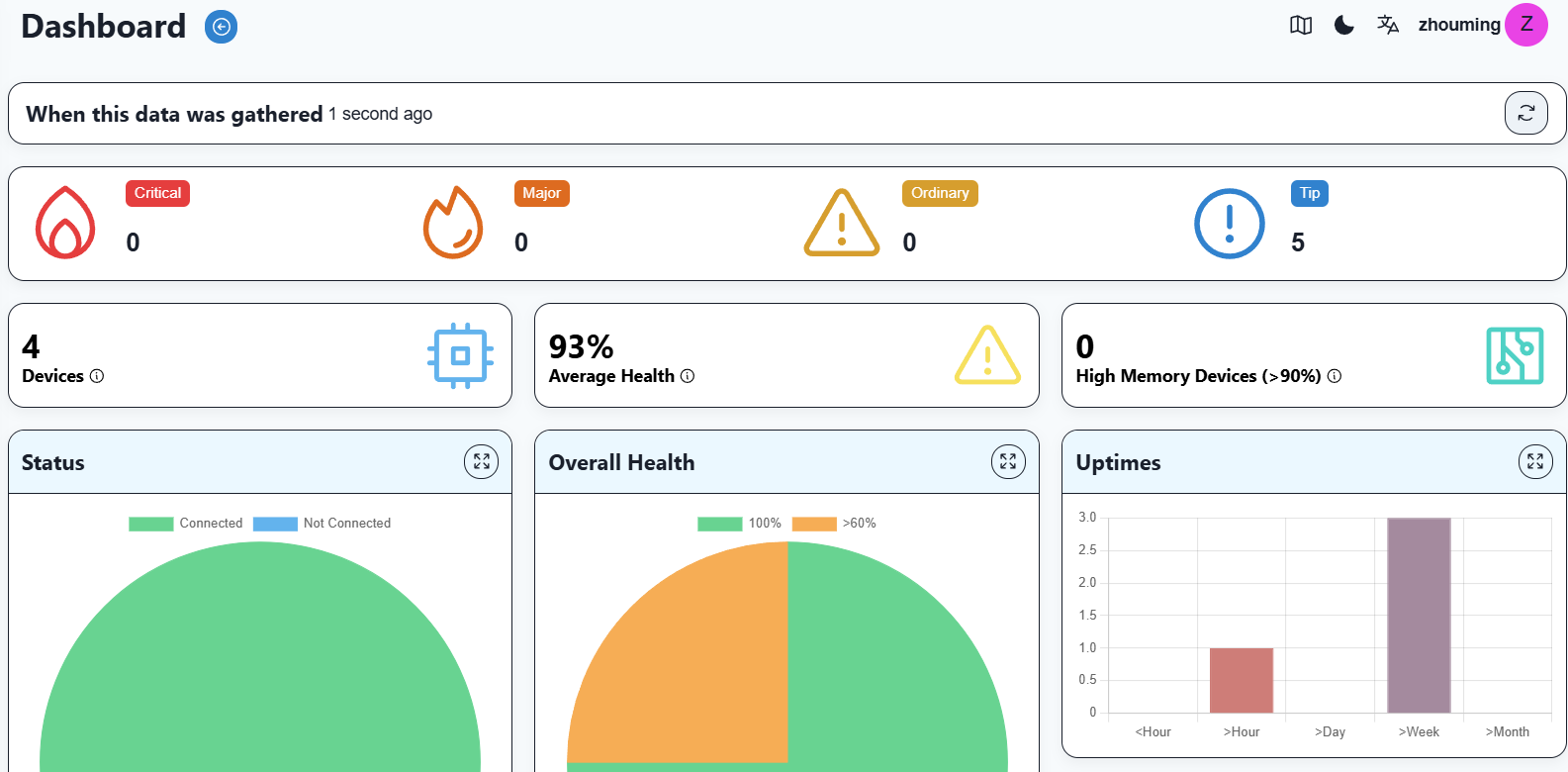This screenshot has width=1568, height=772.
Task: Open the language translate icon
Action: click(1388, 25)
